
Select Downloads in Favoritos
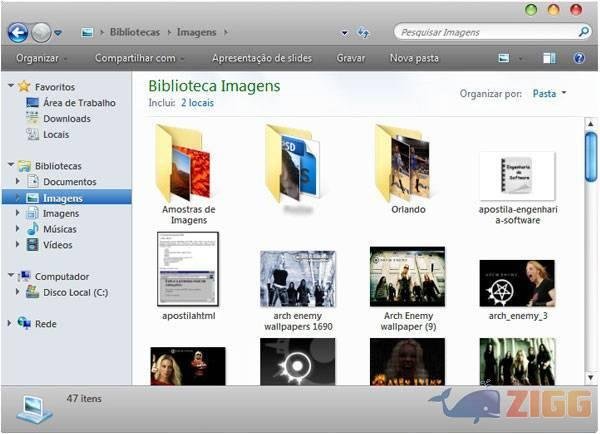click(66, 118)
